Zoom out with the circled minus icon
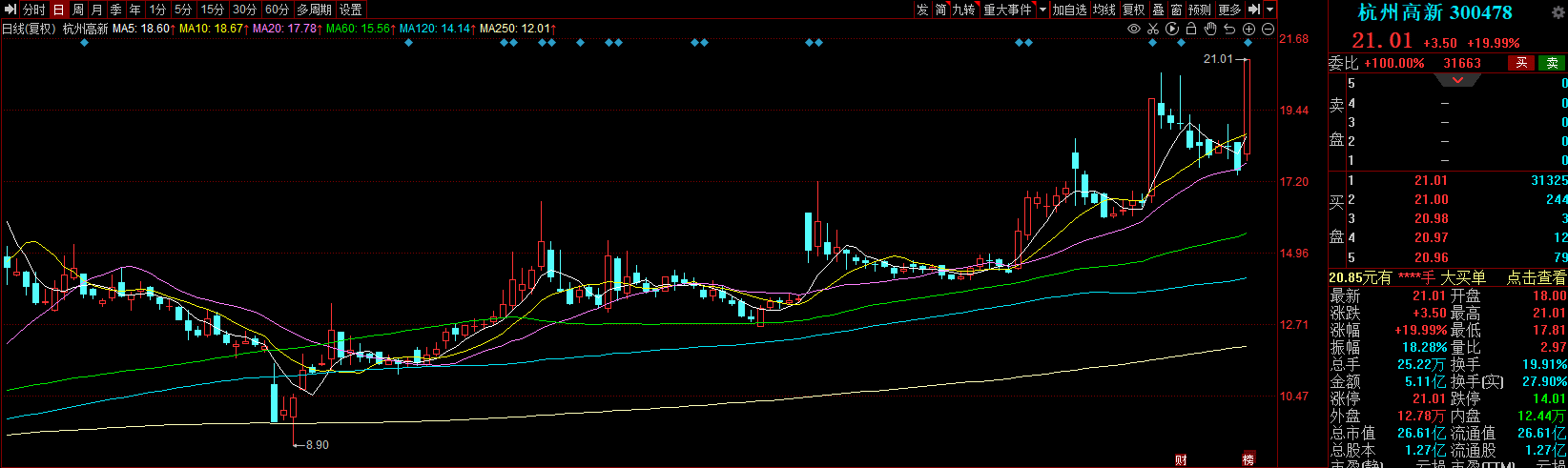This screenshot has width=1568, height=468. pyautogui.click(x=1268, y=29)
